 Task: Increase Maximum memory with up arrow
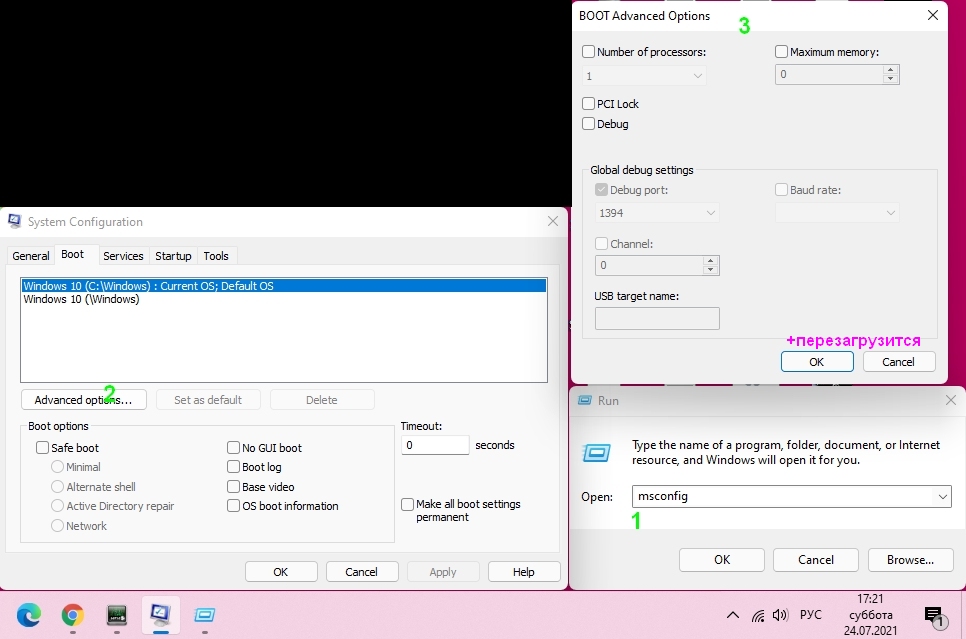(x=890, y=70)
